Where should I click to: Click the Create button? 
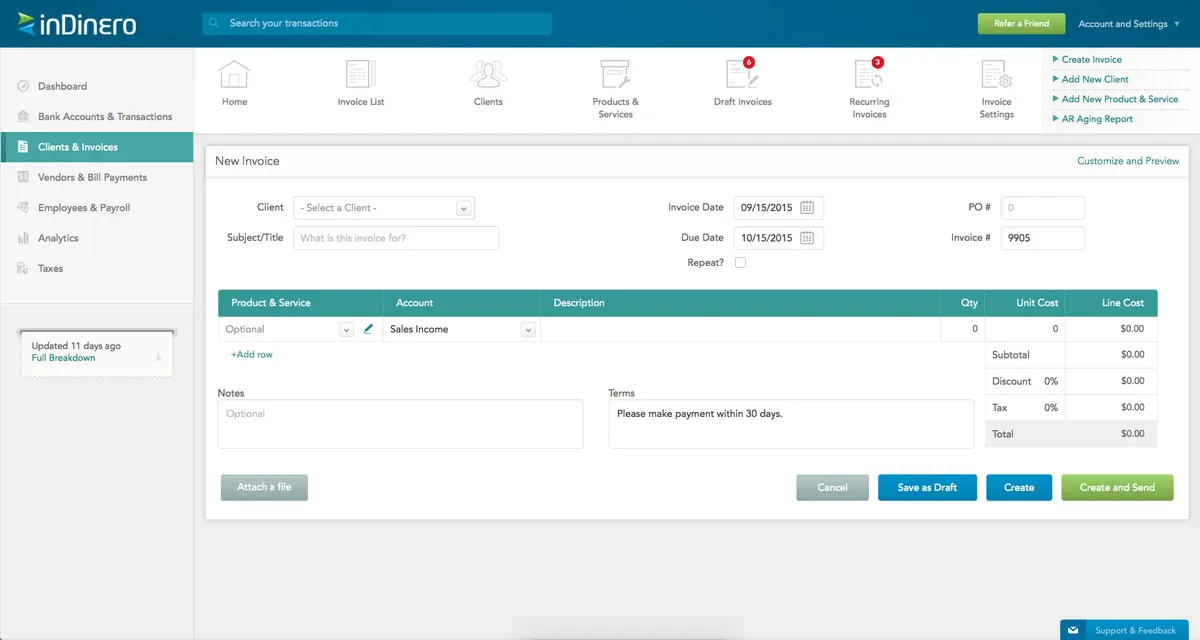coord(1019,487)
